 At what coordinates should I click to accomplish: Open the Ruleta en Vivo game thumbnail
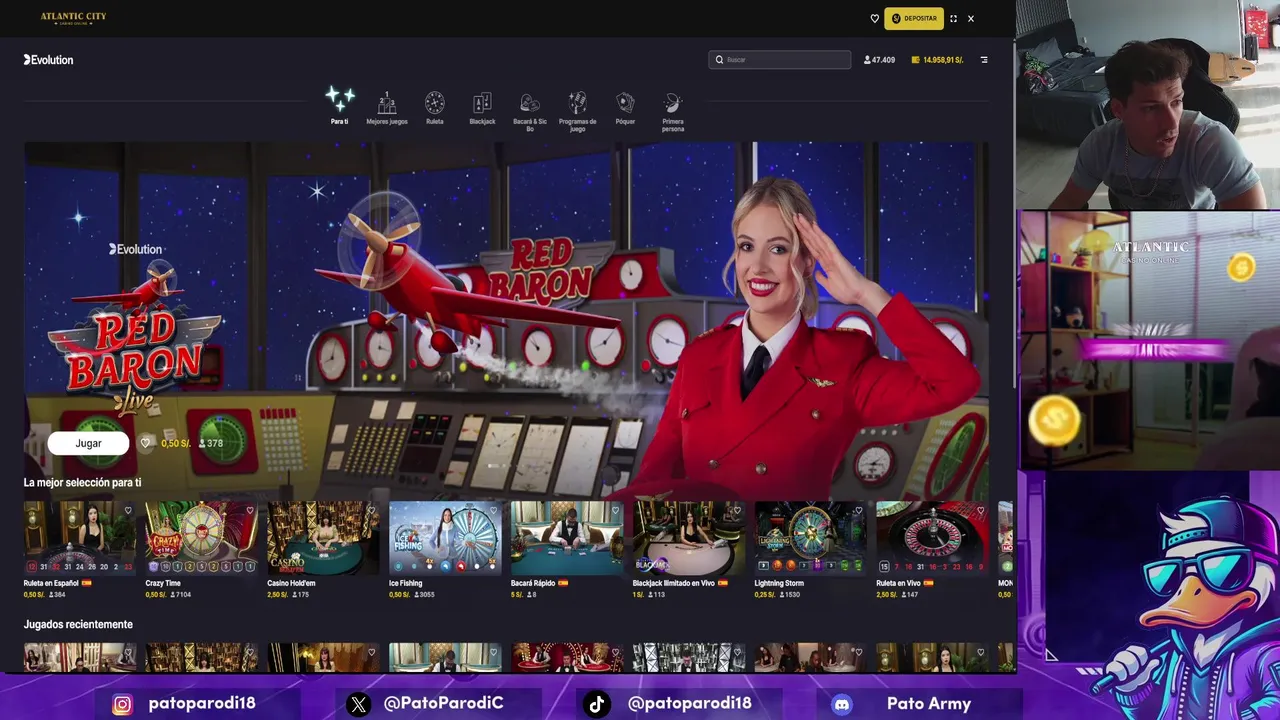tap(932, 537)
